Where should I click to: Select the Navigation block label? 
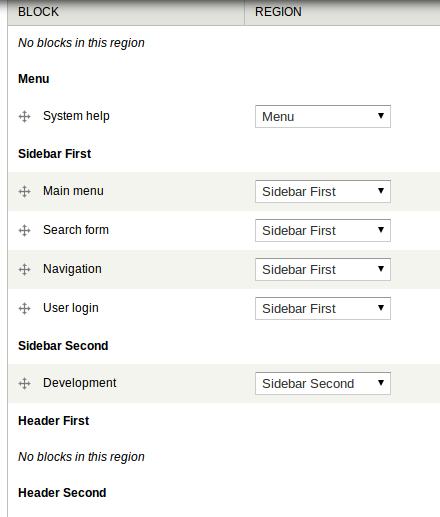coord(72,269)
